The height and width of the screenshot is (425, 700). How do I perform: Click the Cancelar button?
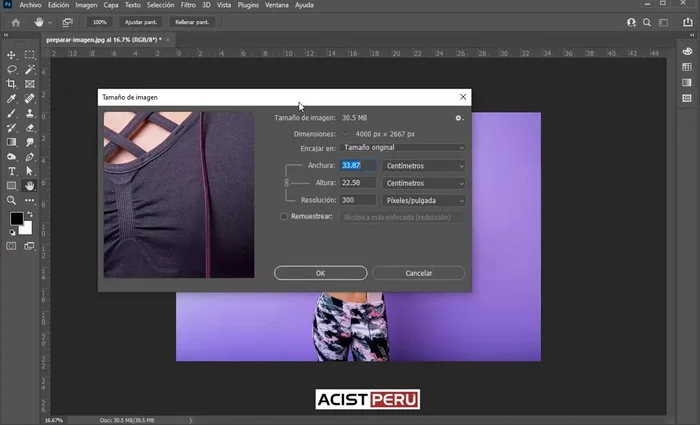(x=418, y=273)
